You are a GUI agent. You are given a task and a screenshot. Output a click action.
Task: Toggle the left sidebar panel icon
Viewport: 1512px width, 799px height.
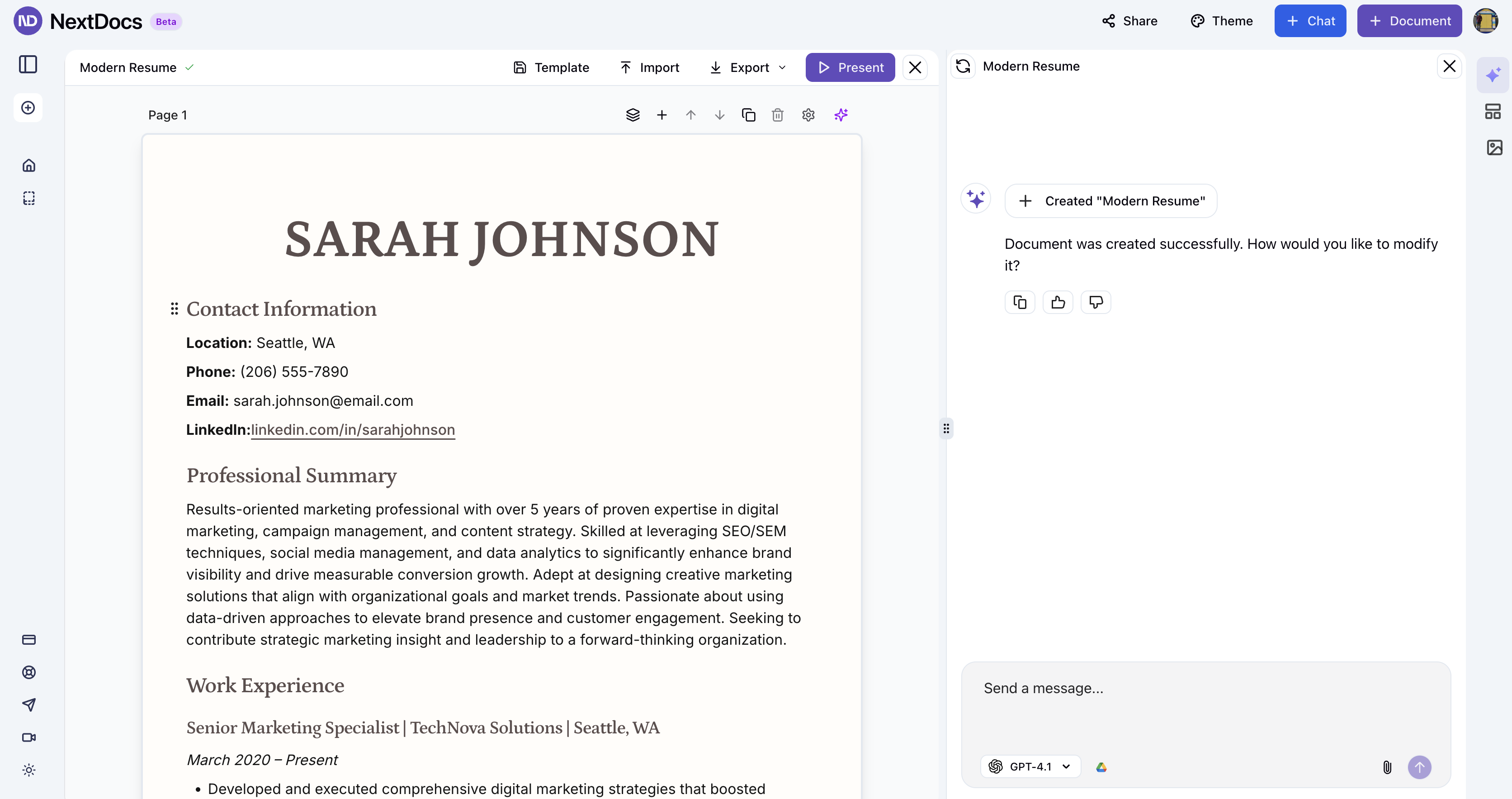pyautogui.click(x=28, y=65)
